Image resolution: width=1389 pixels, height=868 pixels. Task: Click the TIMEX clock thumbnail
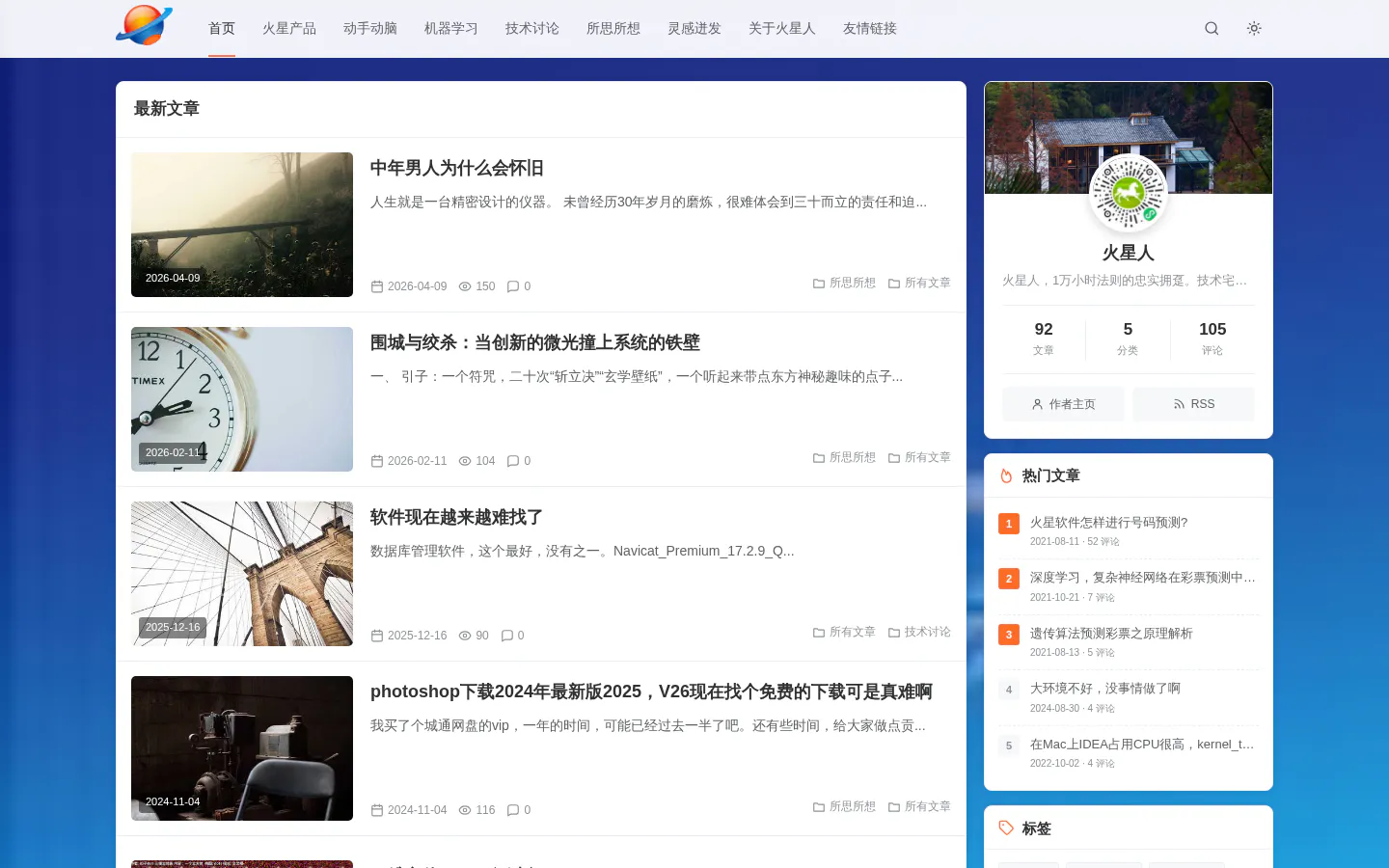pos(242,399)
